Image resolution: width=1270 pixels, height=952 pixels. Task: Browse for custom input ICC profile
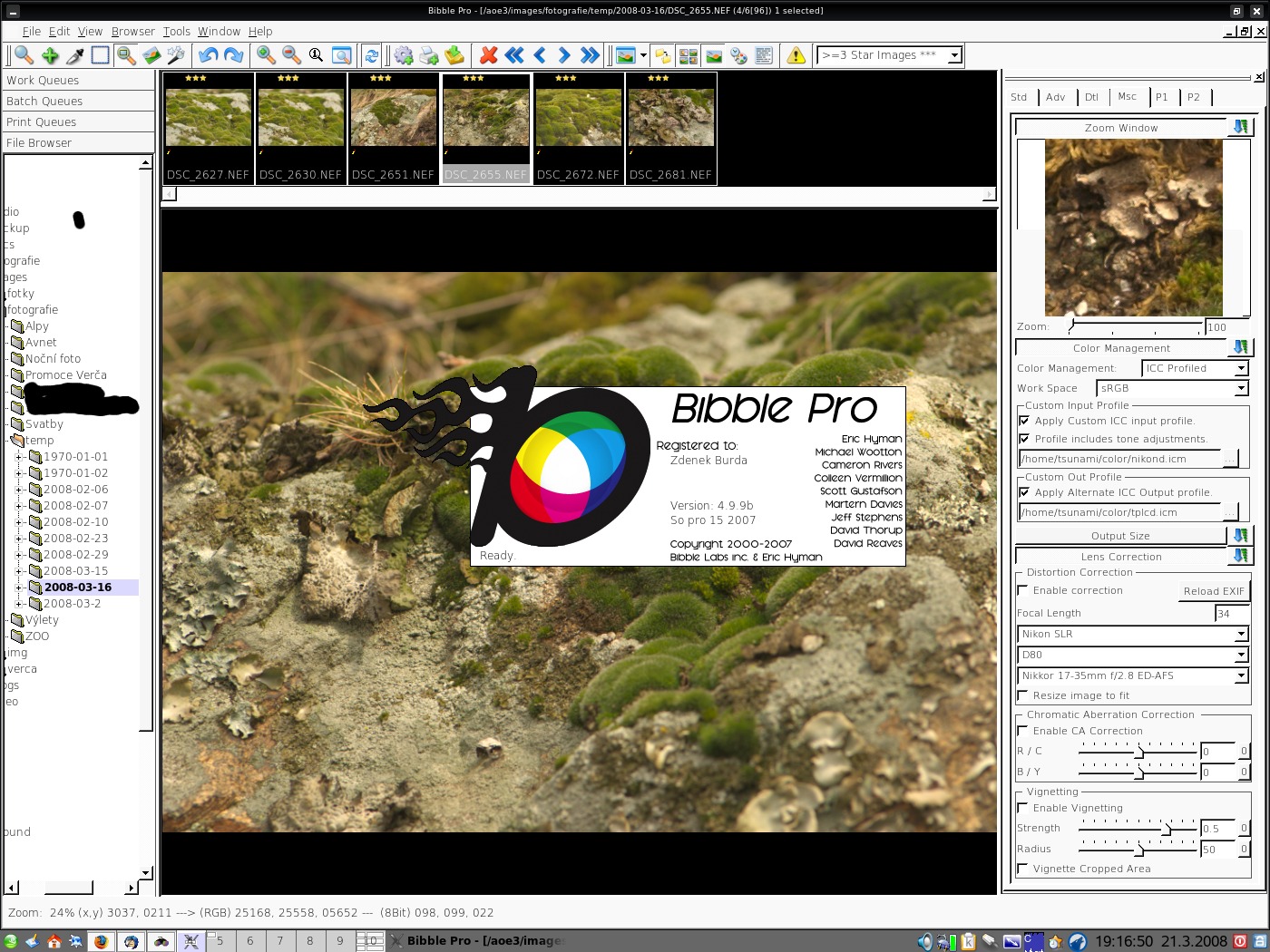tap(1230, 459)
